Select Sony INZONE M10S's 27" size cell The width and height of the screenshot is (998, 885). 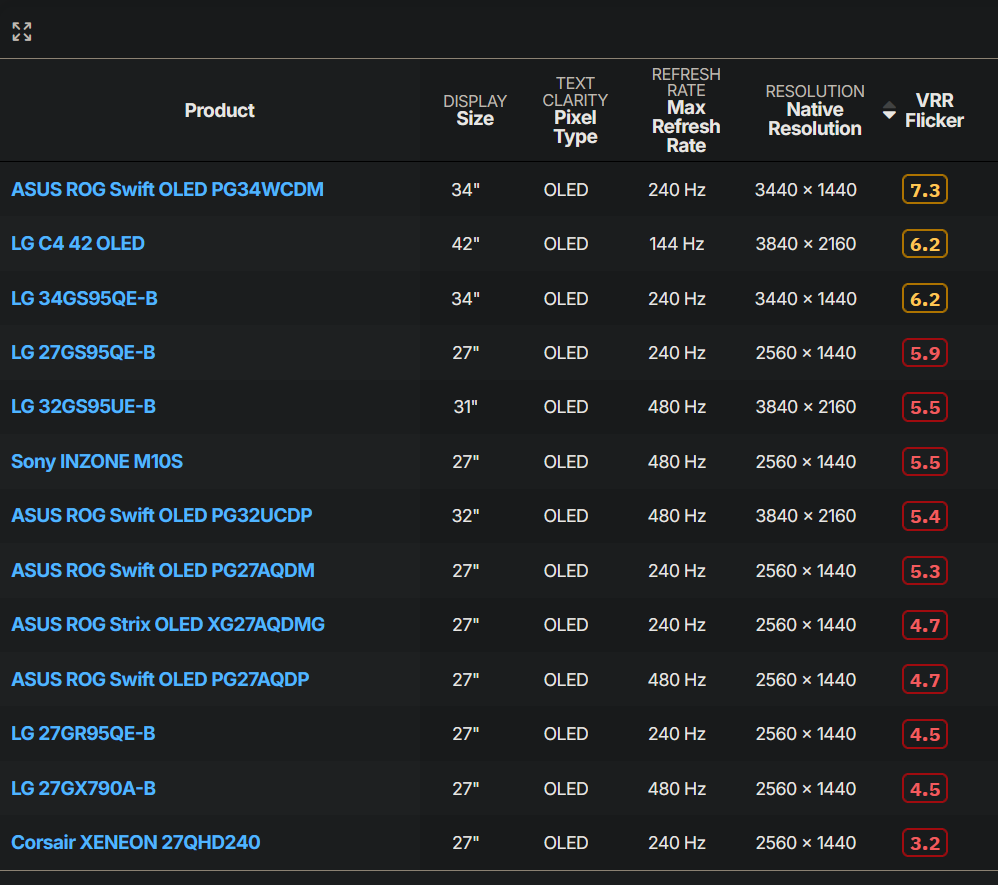tap(465, 462)
